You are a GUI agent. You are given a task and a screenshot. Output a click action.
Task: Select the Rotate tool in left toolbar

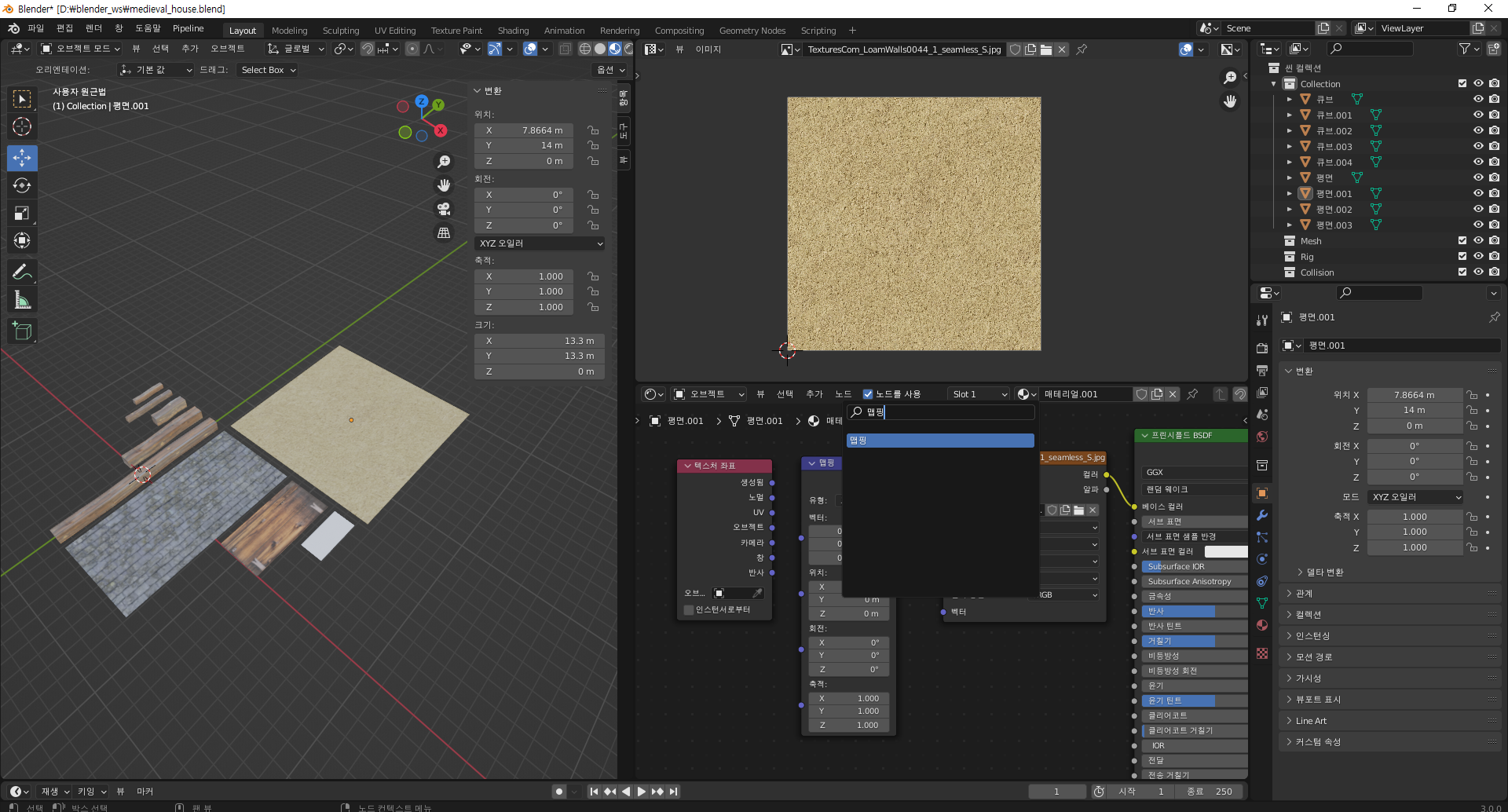click(22, 185)
